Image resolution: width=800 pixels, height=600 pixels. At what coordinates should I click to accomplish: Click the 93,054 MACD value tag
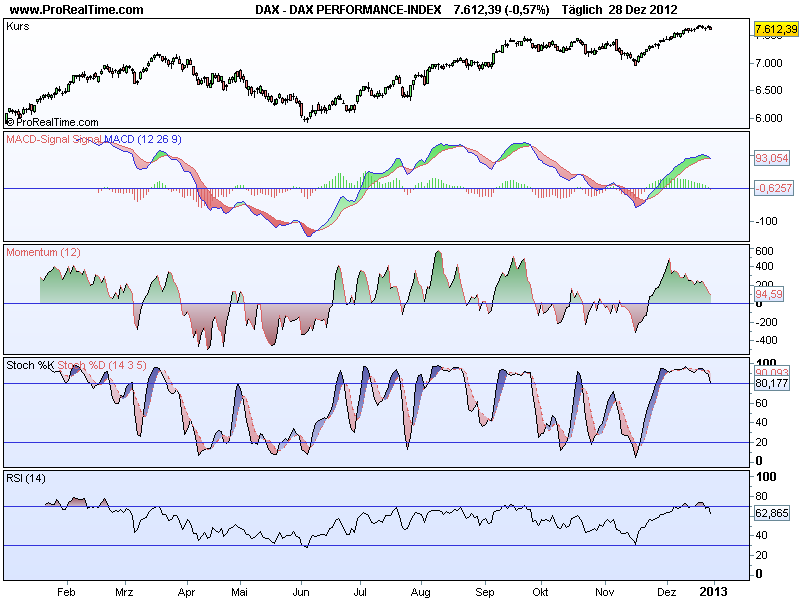(x=771, y=158)
